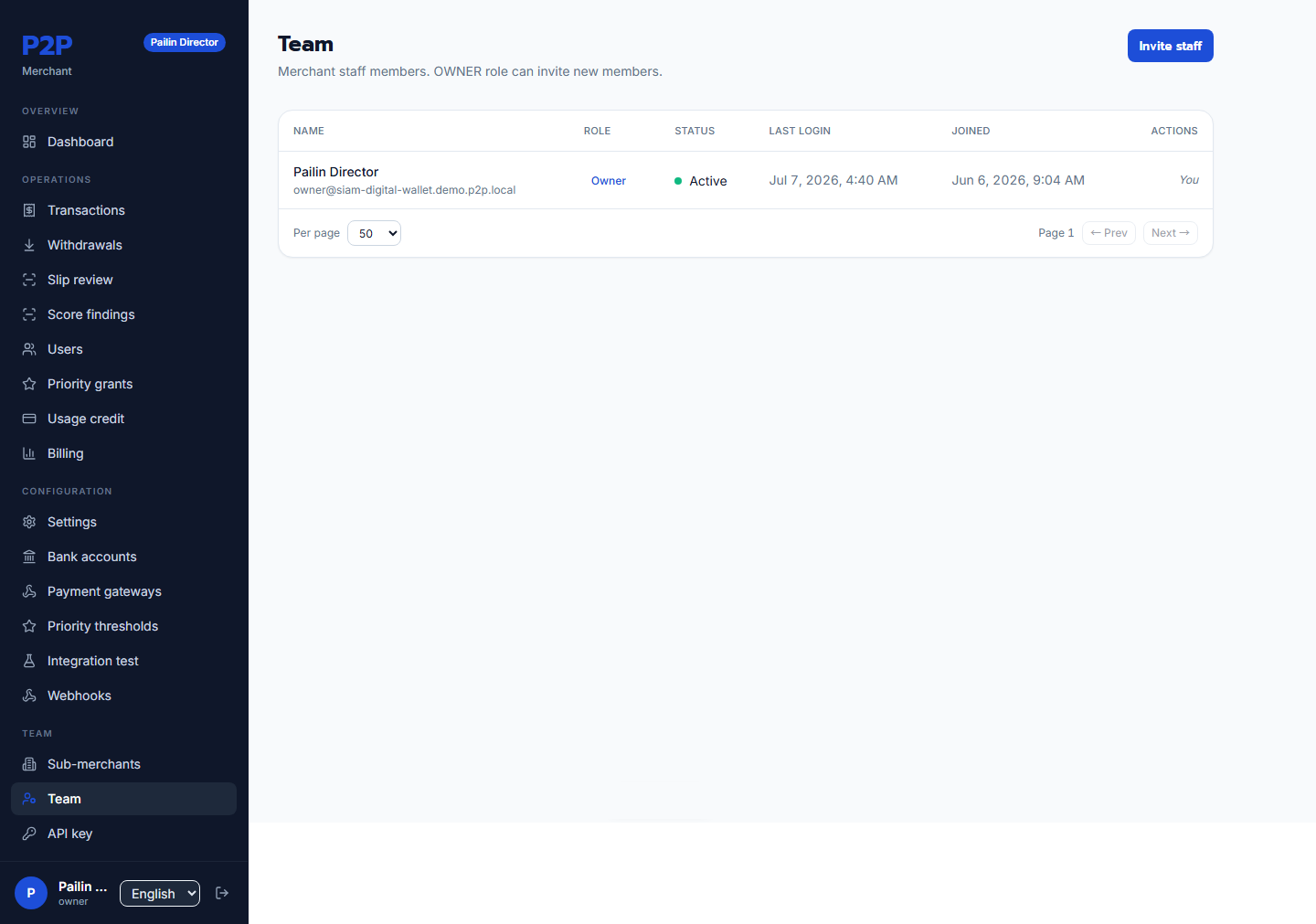The width and height of the screenshot is (1316, 924).
Task: Click the Withdrawals download arrow icon
Action: pyautogui.click(x=29, y=245)
